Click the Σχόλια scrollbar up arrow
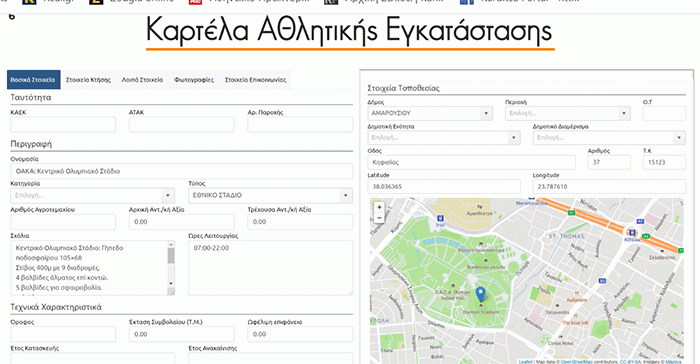Image resolution: width=700 pixels, height=364 pixels. pyautogui.click(x=171, y=244)
